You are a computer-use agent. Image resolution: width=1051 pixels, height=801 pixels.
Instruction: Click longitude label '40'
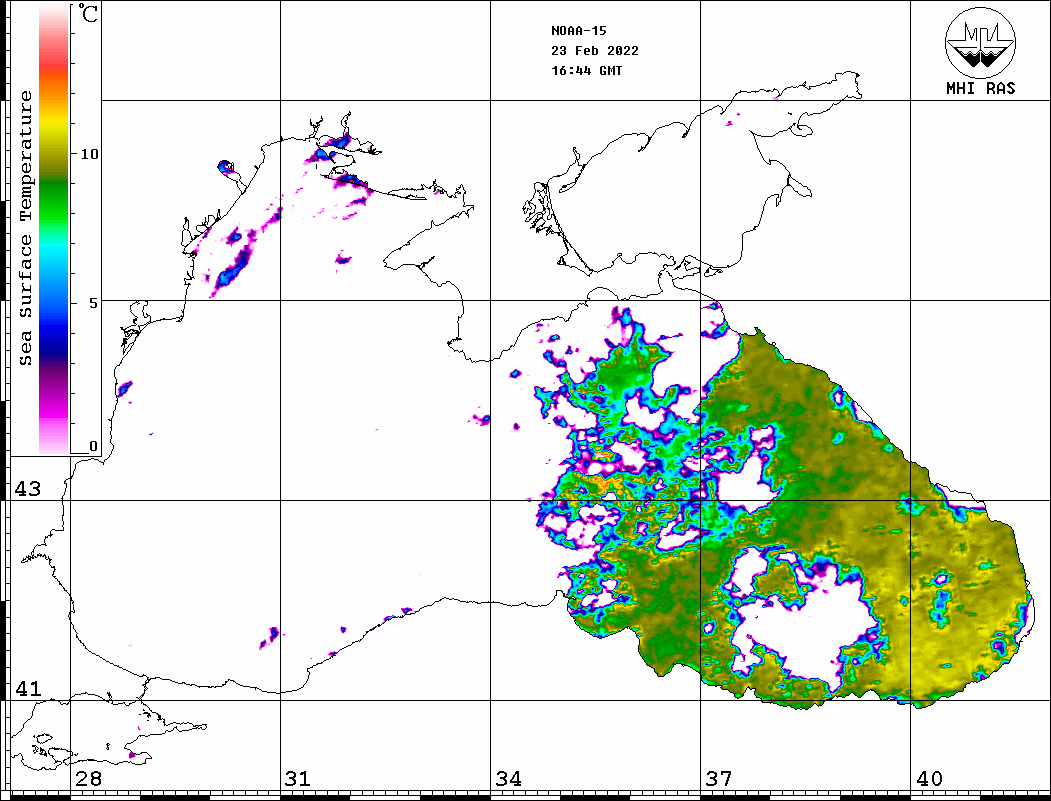tap(929, 779)
